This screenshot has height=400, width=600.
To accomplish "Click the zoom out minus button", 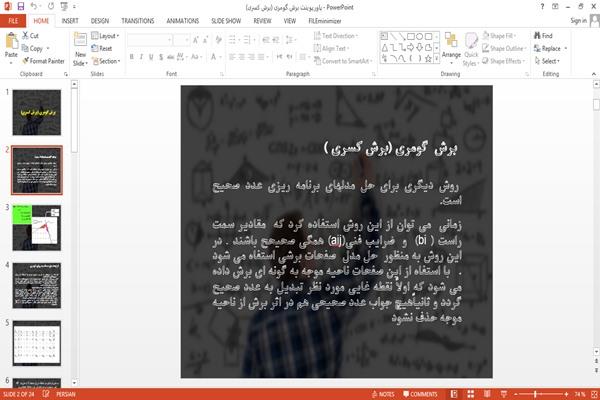I will tap(516, 394).
